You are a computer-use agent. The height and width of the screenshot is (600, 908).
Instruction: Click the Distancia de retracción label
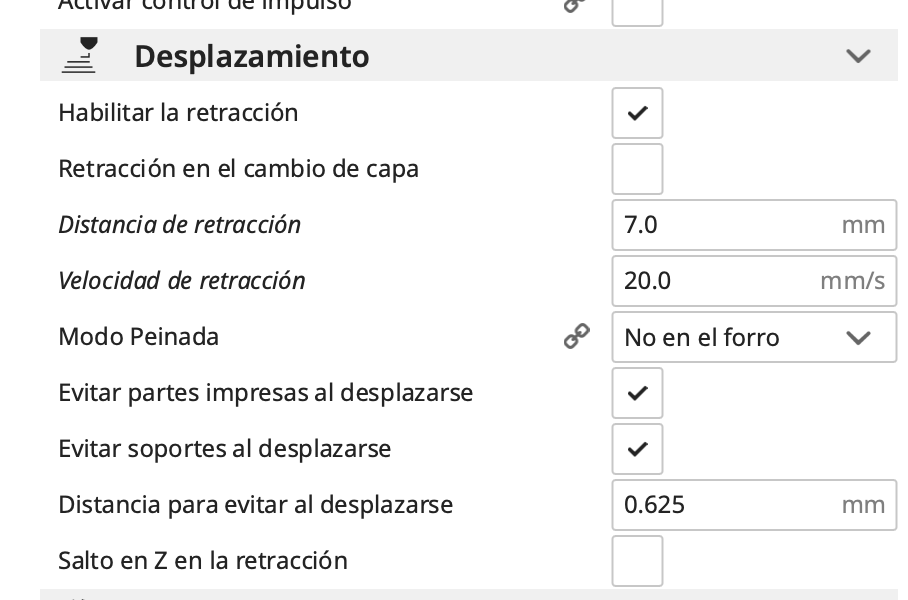[x=180, y=225]
